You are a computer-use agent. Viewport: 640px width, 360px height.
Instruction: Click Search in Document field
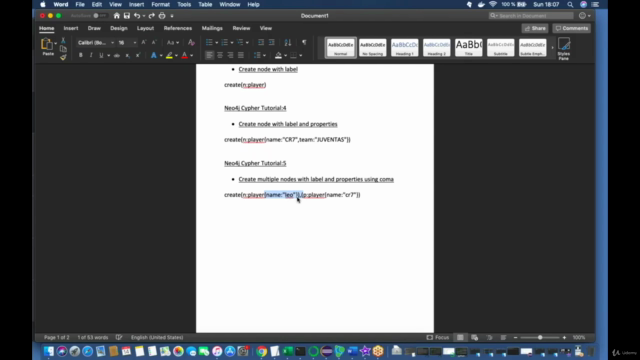coord(531,16)
